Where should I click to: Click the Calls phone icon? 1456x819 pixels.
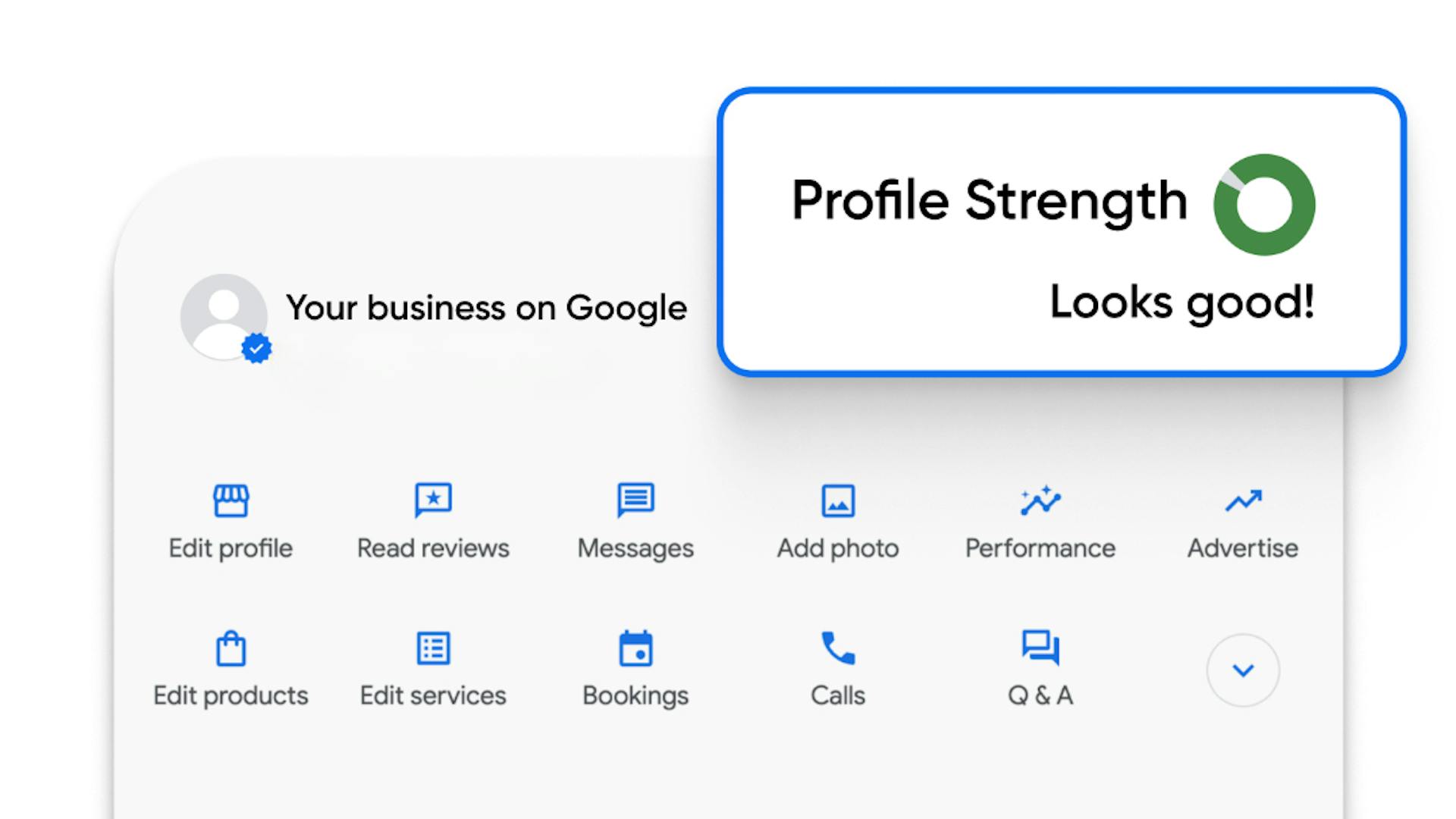838,648
